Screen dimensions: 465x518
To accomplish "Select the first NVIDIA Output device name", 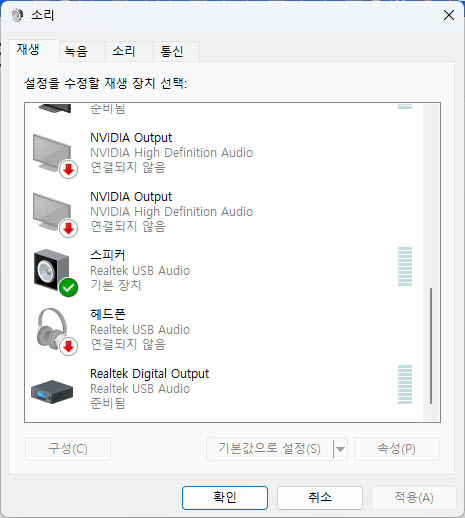I will [131, 138].
